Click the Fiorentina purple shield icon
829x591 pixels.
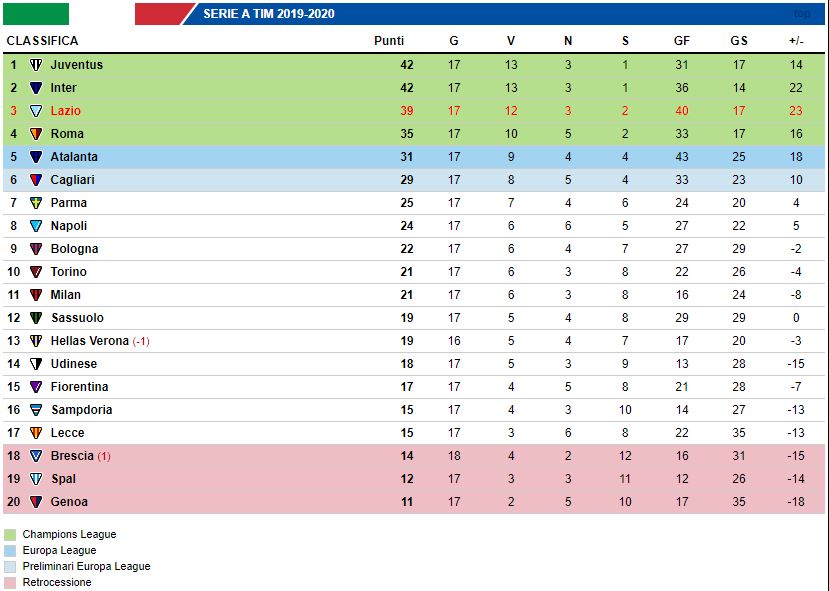coord(36,387)
